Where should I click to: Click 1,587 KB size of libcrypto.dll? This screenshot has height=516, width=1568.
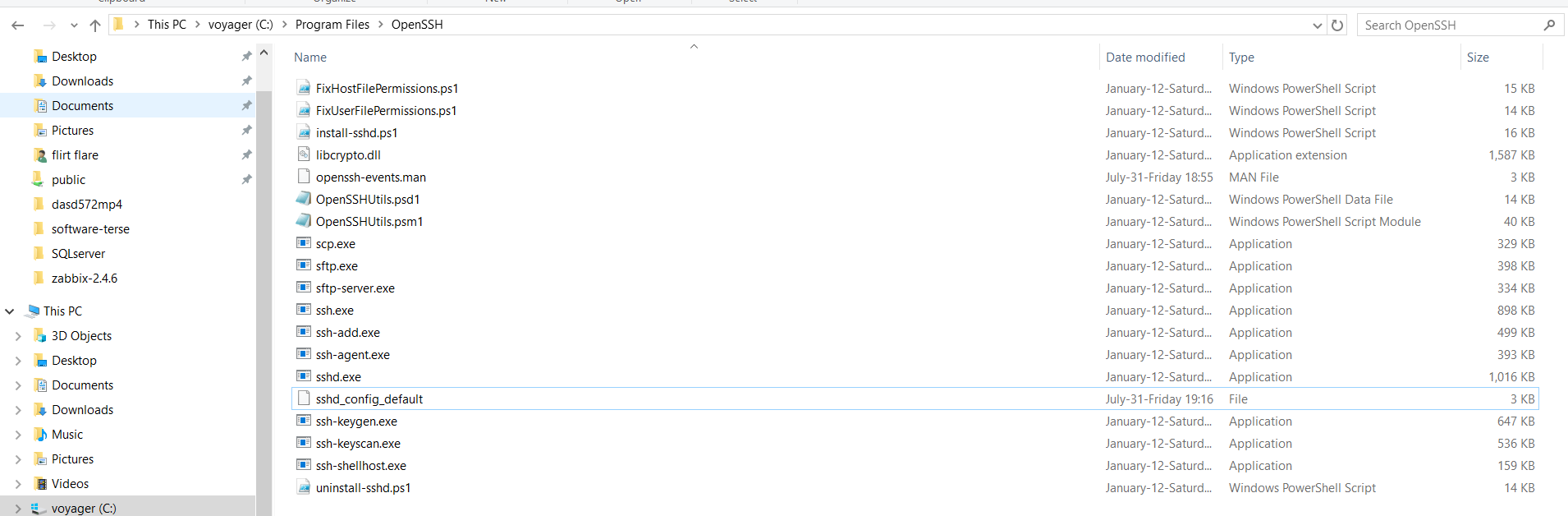[1511, 154]
